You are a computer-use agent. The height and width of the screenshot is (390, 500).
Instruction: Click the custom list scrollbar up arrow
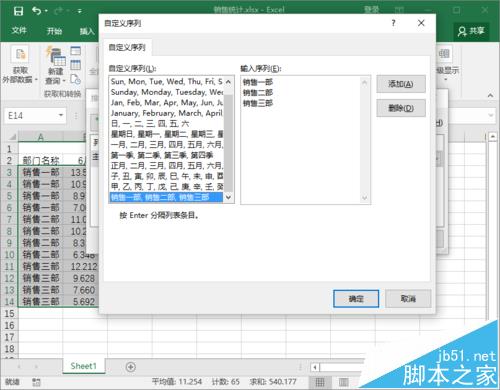(x=228, y=81)
